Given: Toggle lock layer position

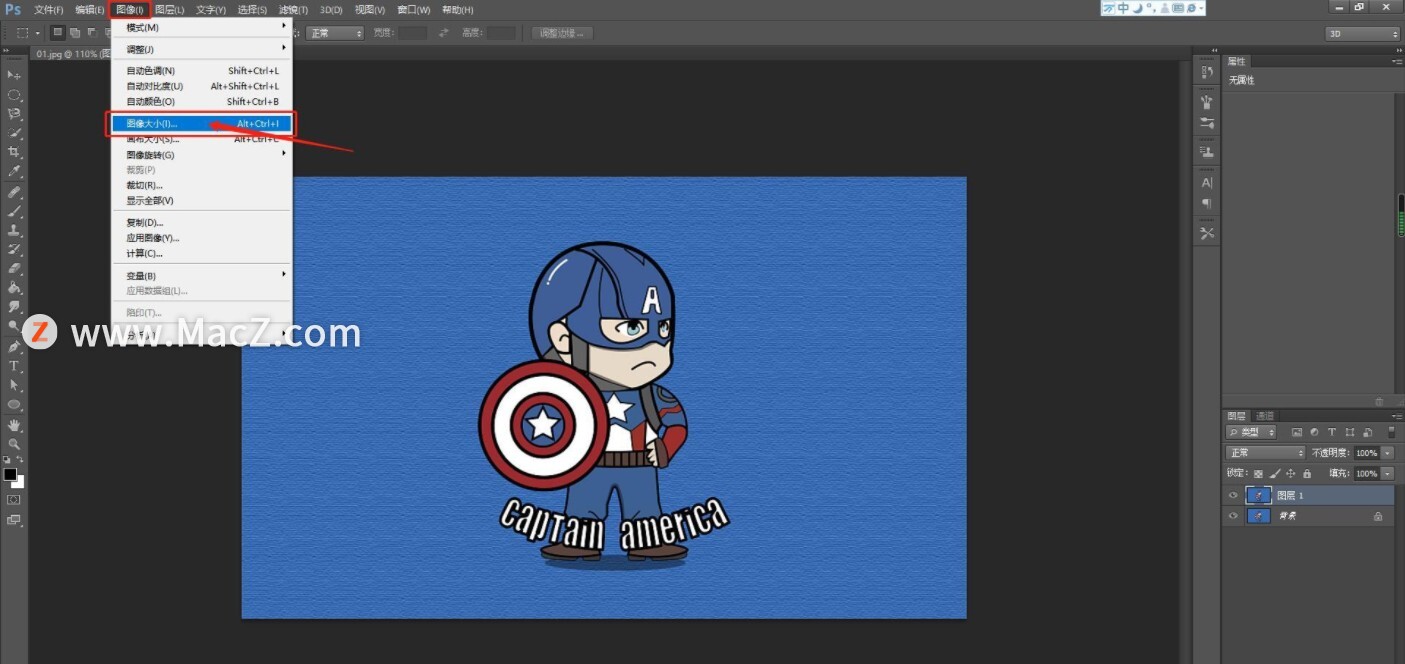Looking at the screenshot, I should pos(1290,474).
